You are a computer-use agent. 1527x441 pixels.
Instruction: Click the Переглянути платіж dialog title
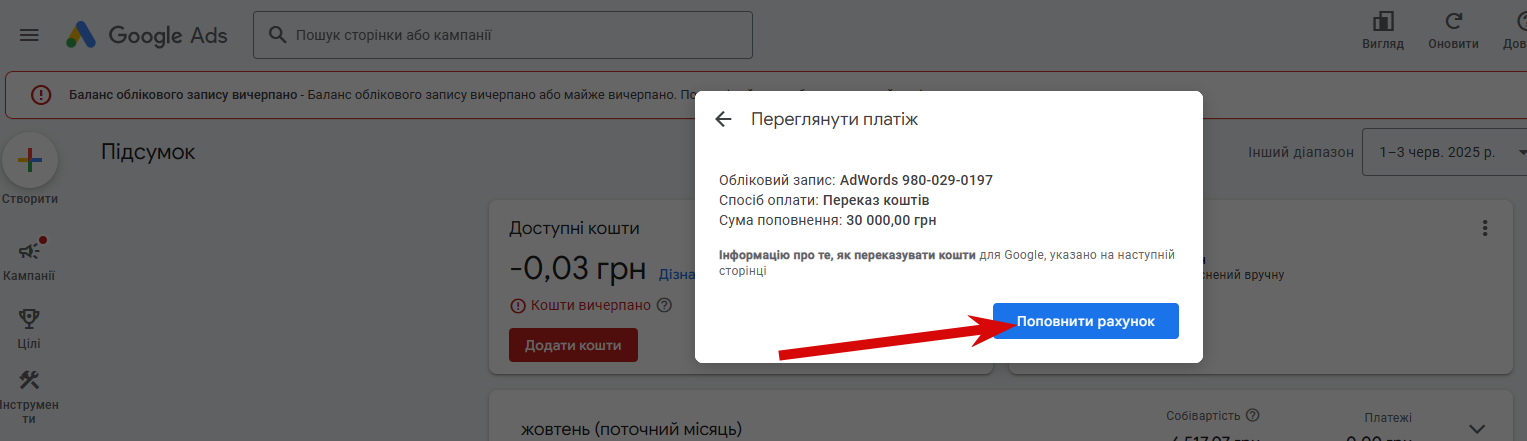[x=834, y=119]
